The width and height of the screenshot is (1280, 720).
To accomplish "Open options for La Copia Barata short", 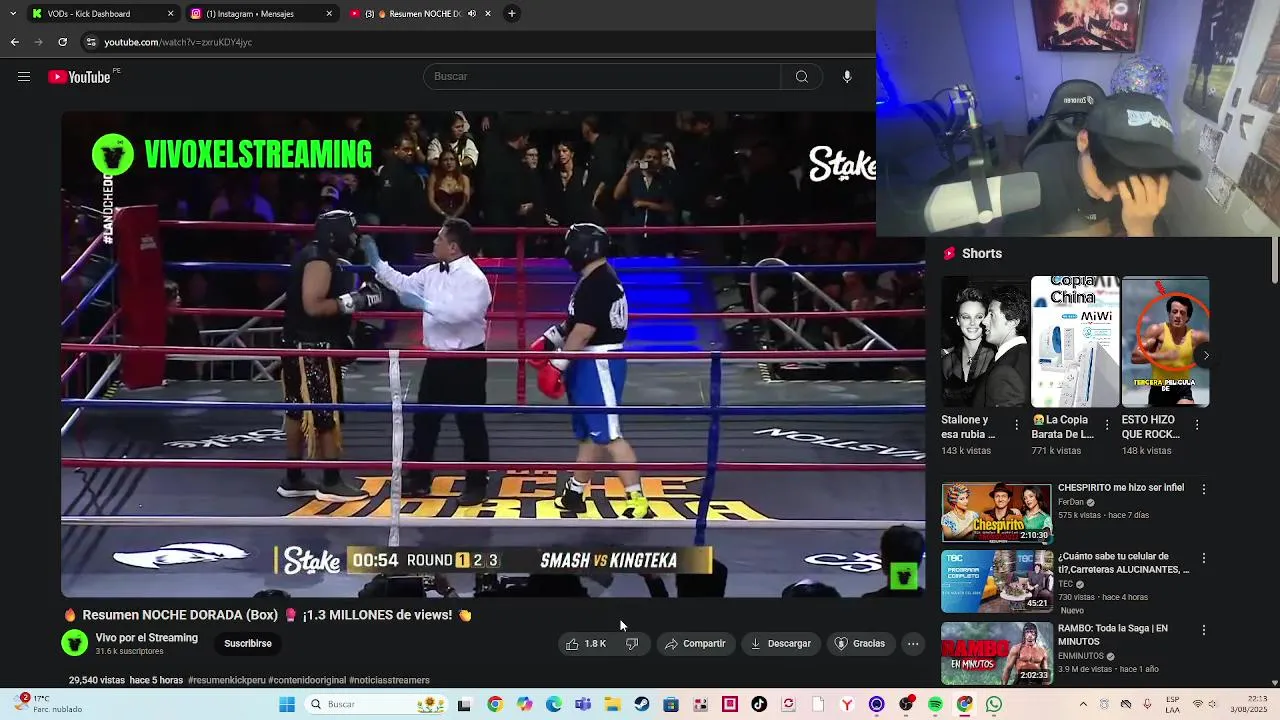I will click(x=1107, y=425).
